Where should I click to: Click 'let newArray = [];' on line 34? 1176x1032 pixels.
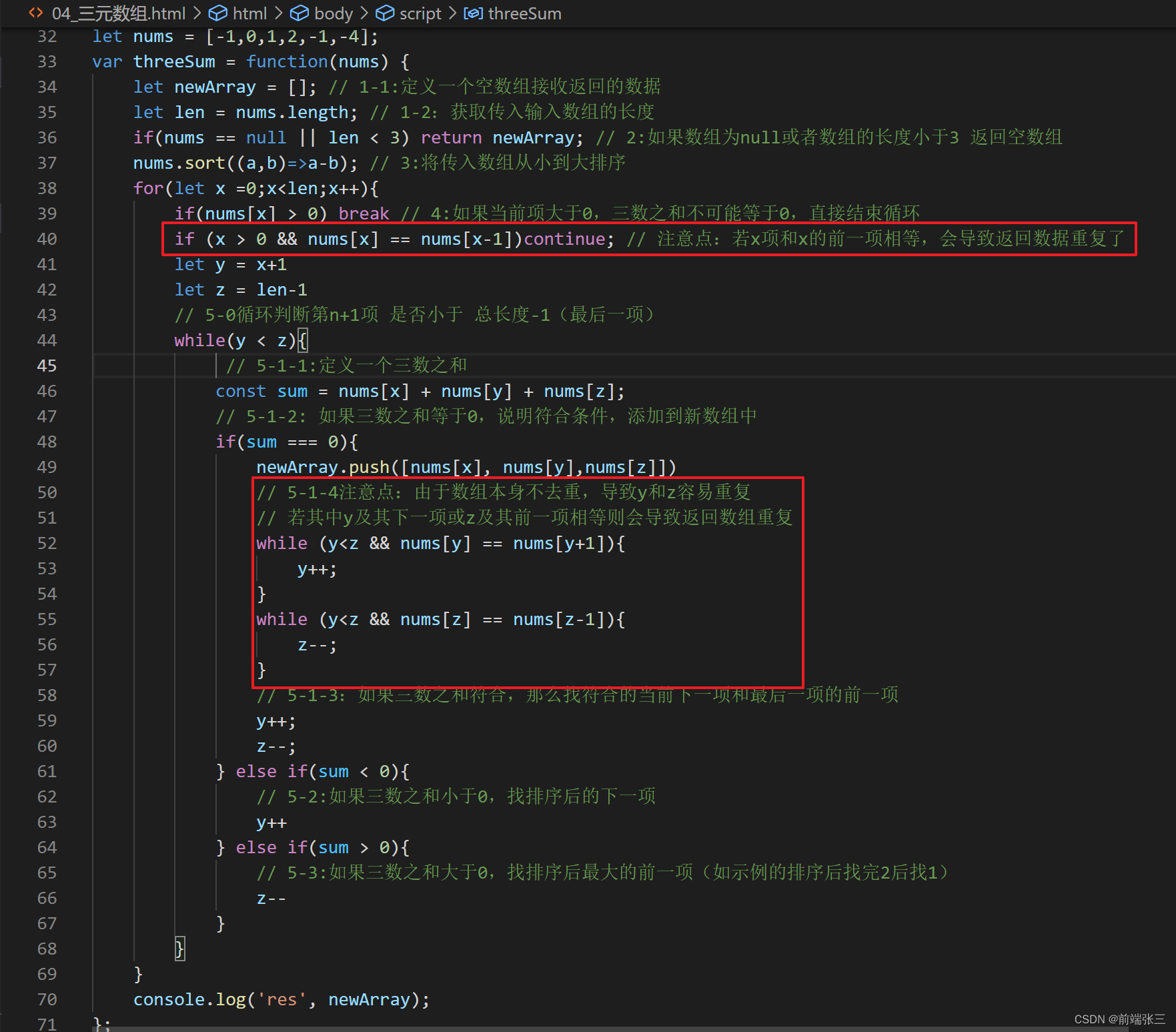[x=225, y=87]
